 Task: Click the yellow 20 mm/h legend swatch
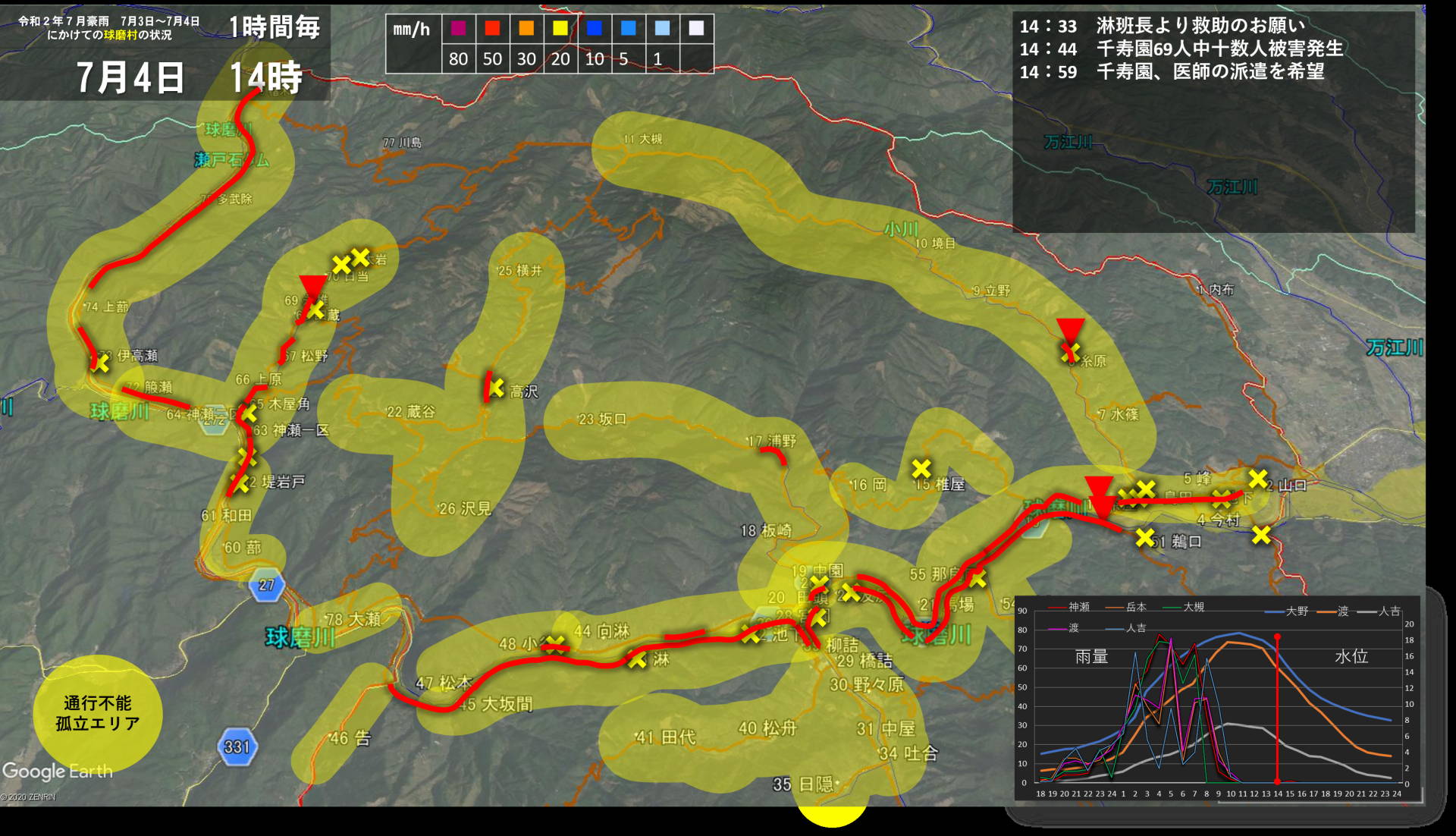tap(560, 28)
